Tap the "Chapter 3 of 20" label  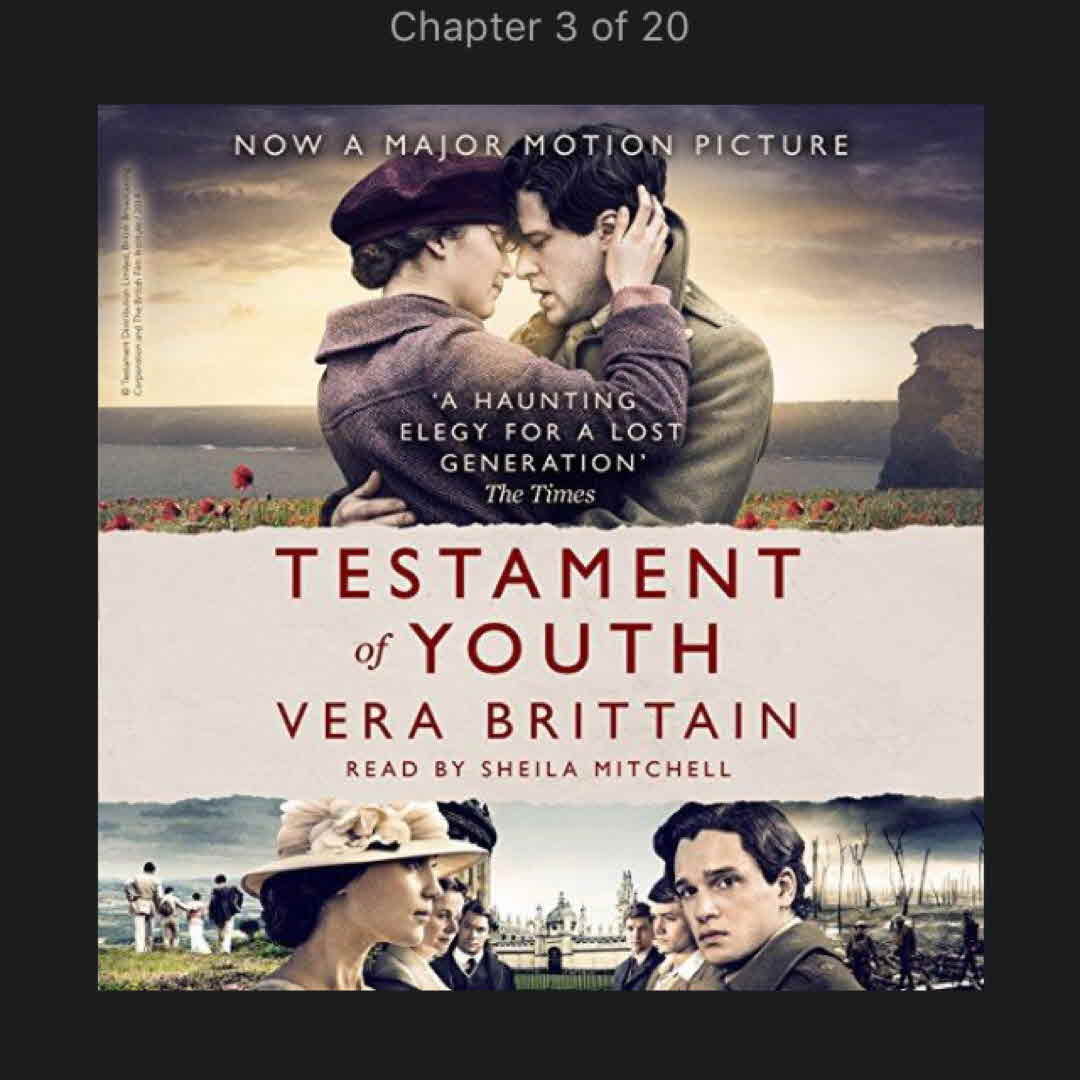point(539,28)
